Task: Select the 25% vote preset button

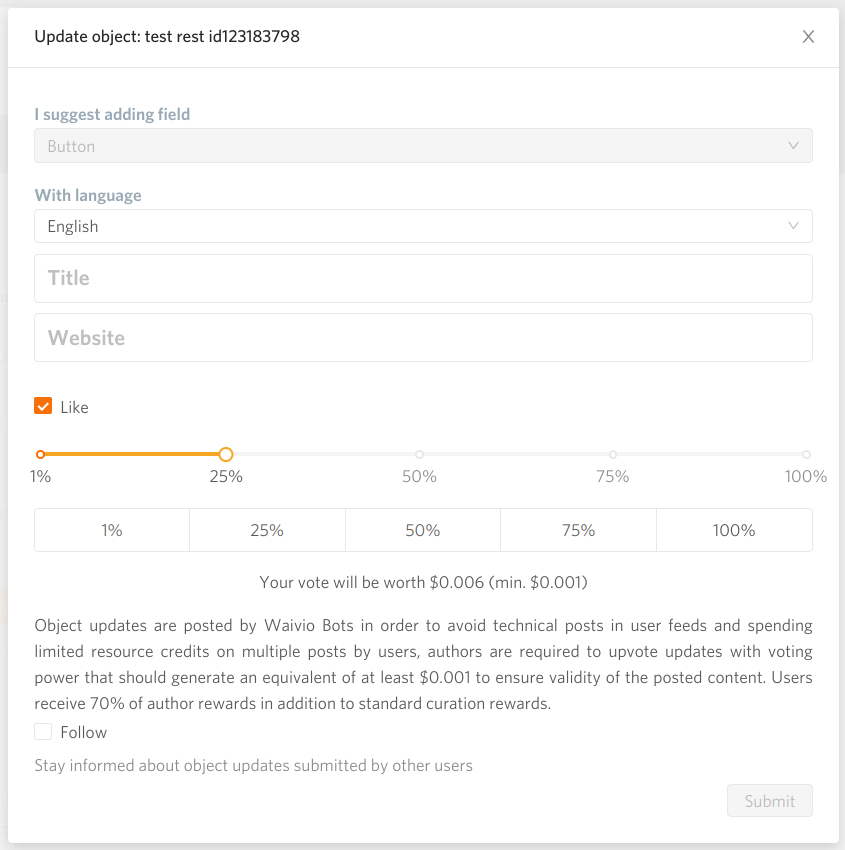Action: [267, 530]
